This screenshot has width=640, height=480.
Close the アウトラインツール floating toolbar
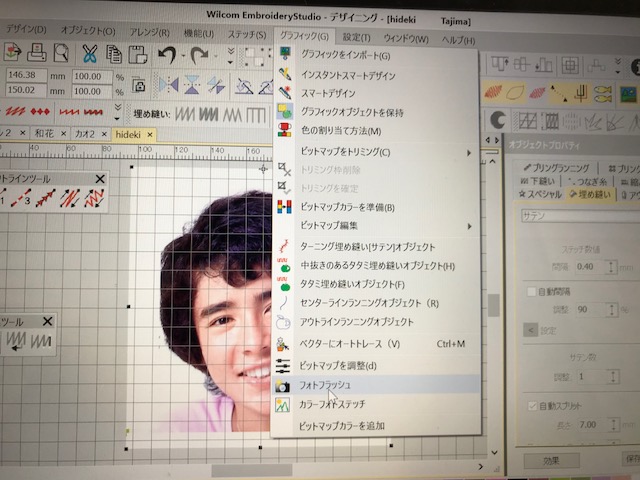[100, 178]
